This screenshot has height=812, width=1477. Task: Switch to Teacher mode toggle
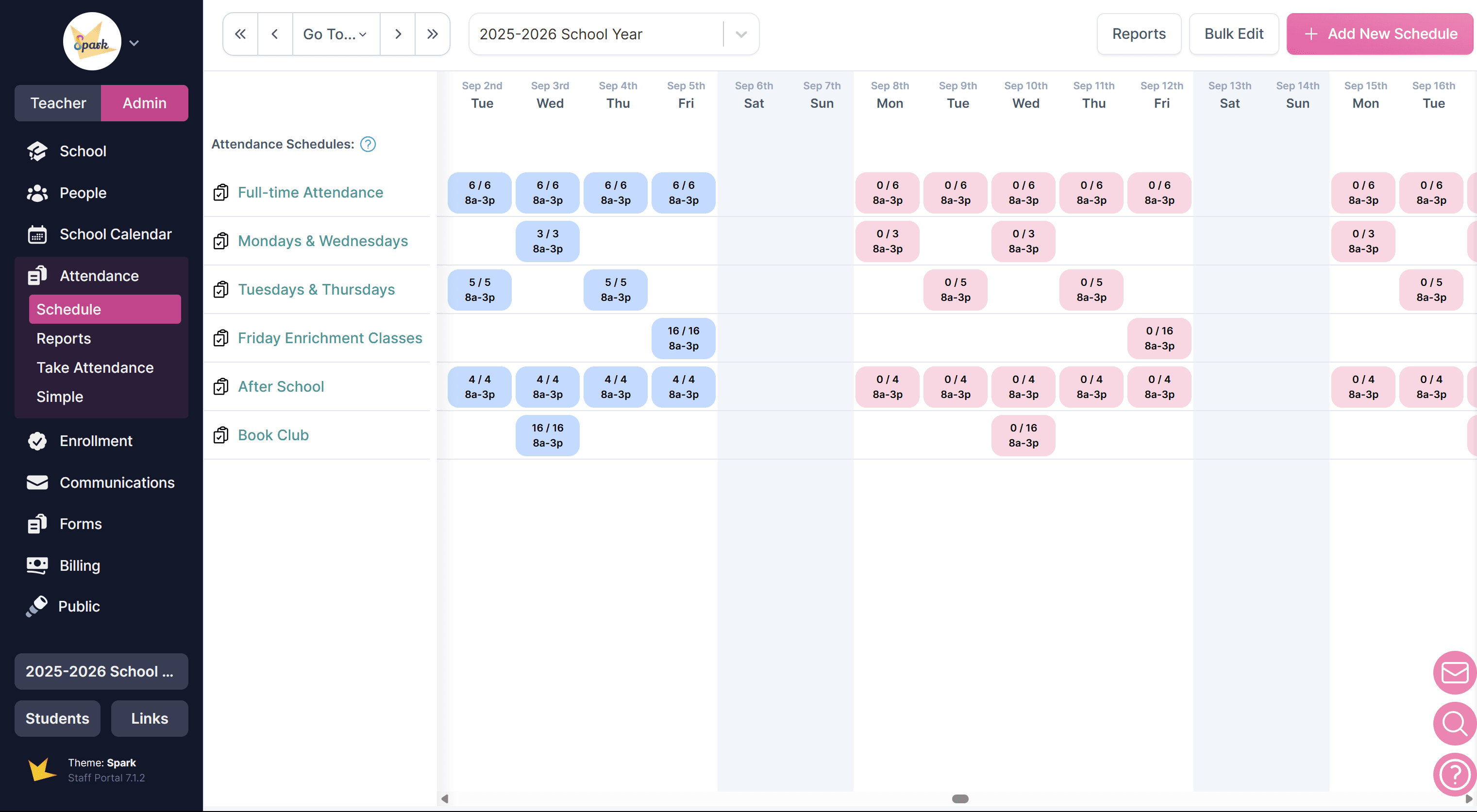click(x=58, y=103)
